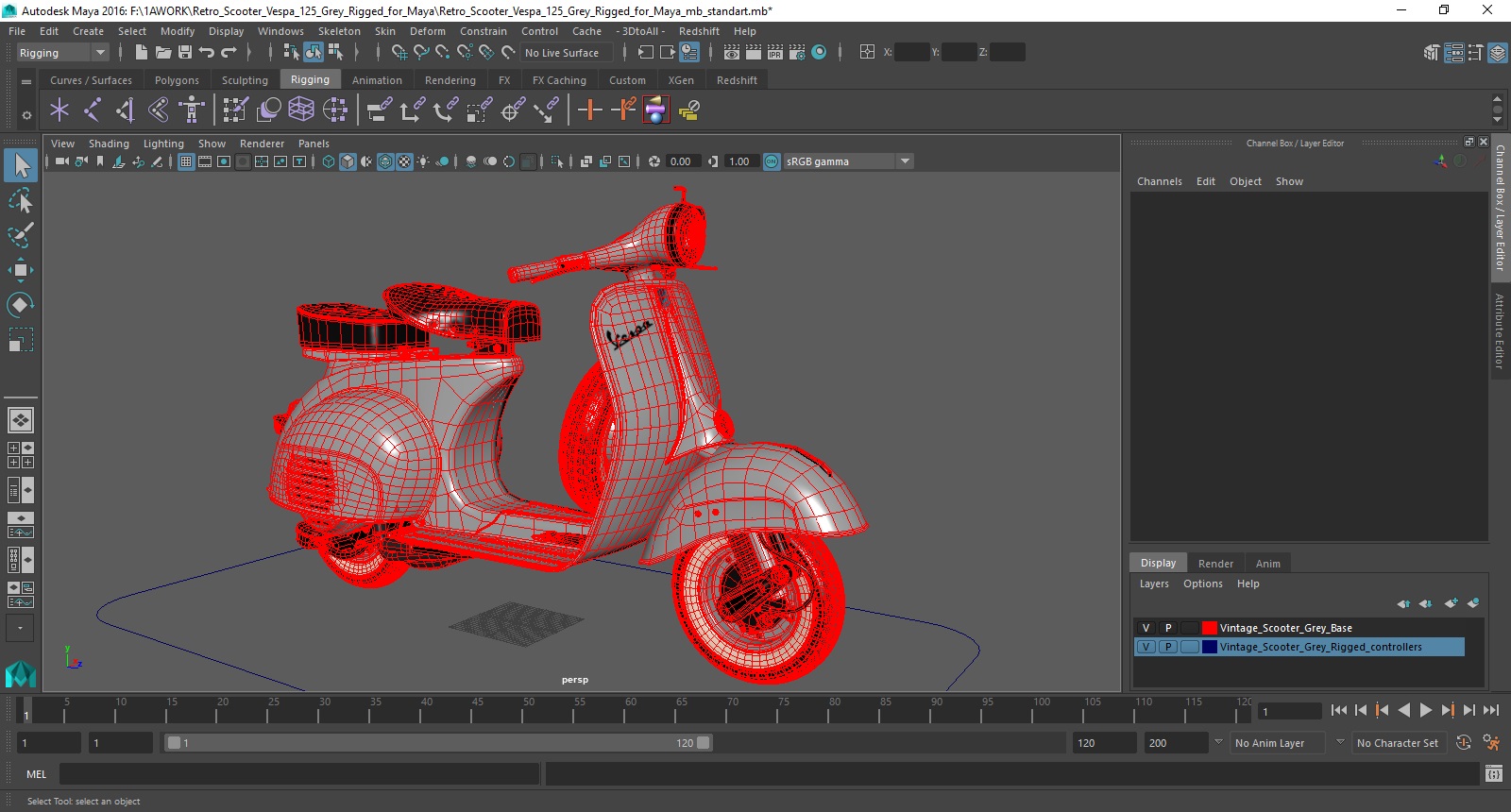Choose the Lasso Select tool in toolbox

click(x=21, y=201)
